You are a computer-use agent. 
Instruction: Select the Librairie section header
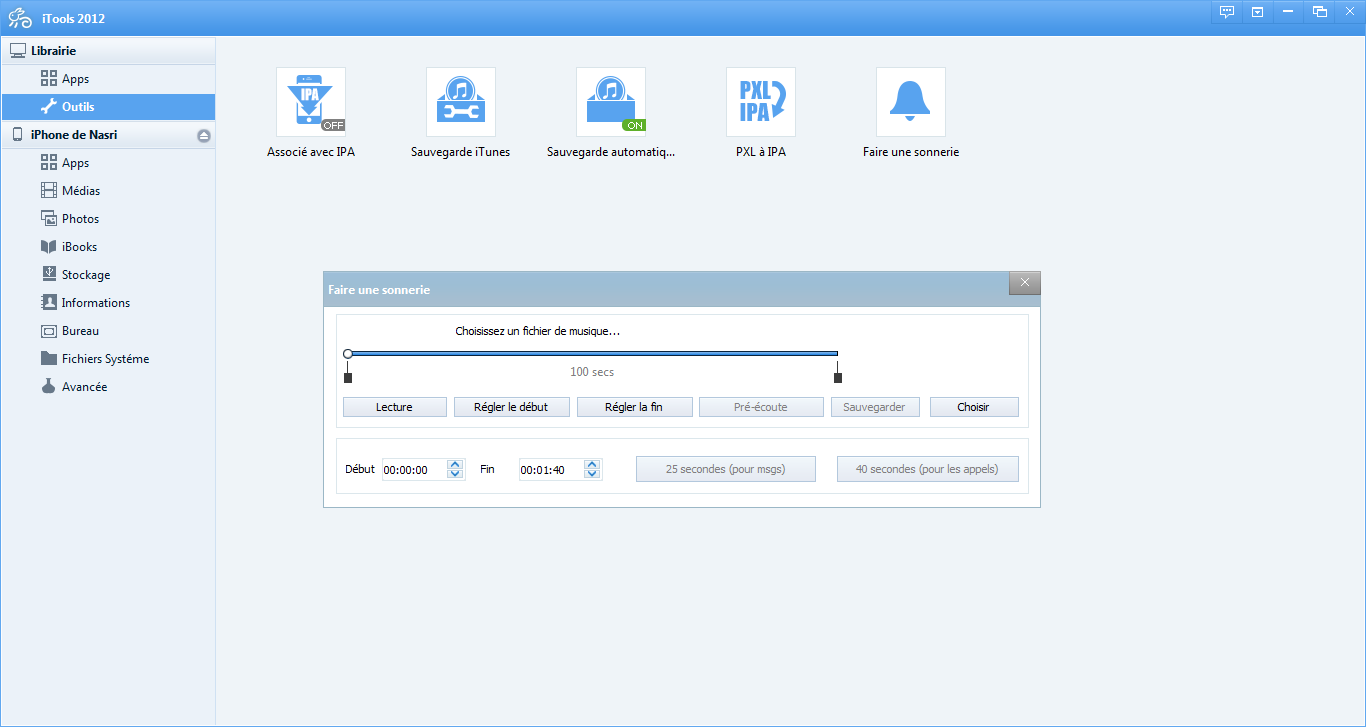coord(108,51)
